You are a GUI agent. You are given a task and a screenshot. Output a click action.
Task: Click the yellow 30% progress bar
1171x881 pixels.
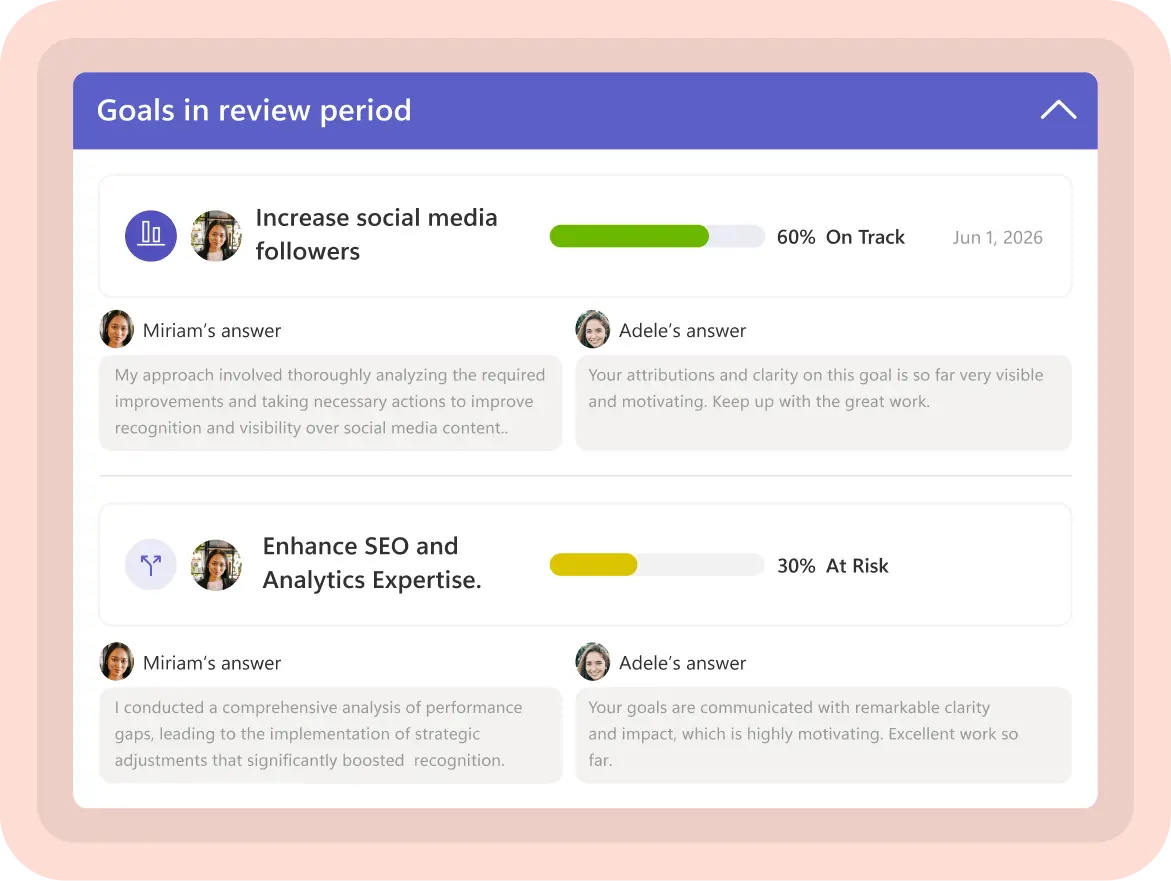pyautogui.click(x=595, y=564)
